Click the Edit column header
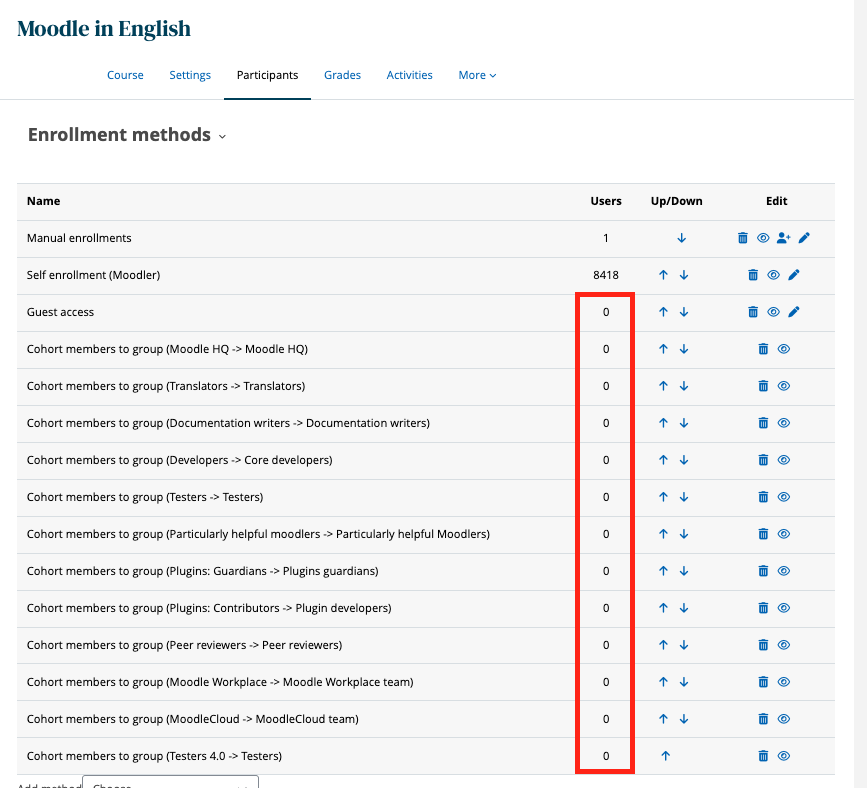This screenshot has height=788, width=867. point(776,201)
